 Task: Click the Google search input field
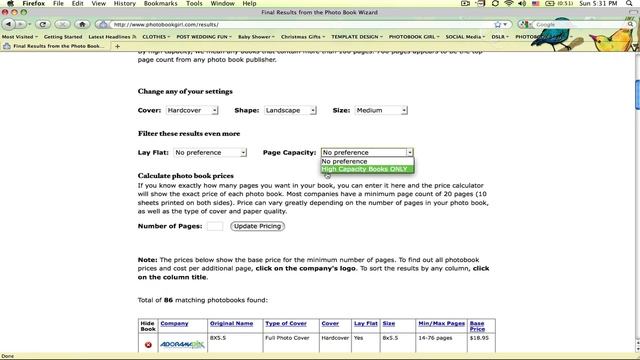click(x=580, y=24)
